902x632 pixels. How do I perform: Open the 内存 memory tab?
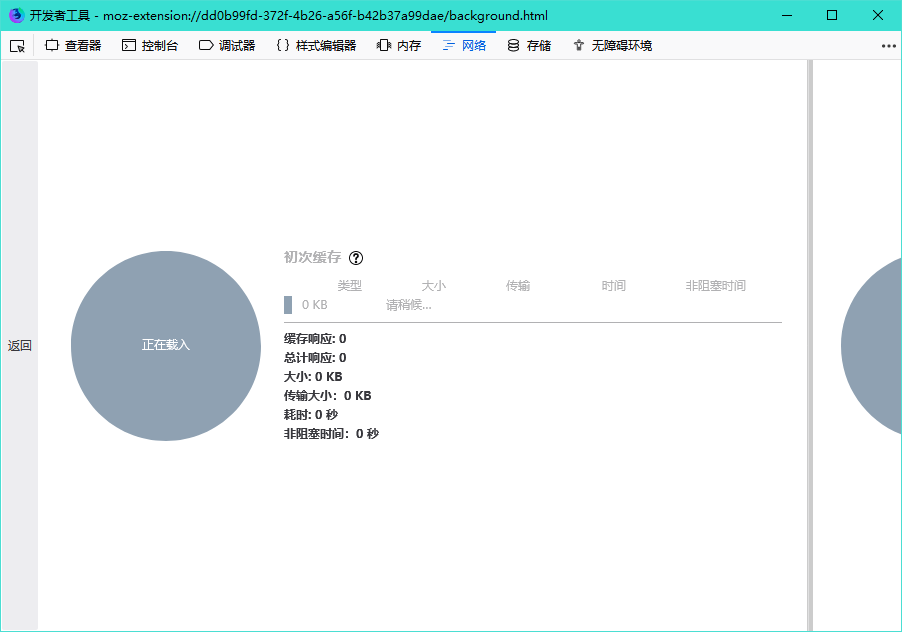tap(399, 46)
